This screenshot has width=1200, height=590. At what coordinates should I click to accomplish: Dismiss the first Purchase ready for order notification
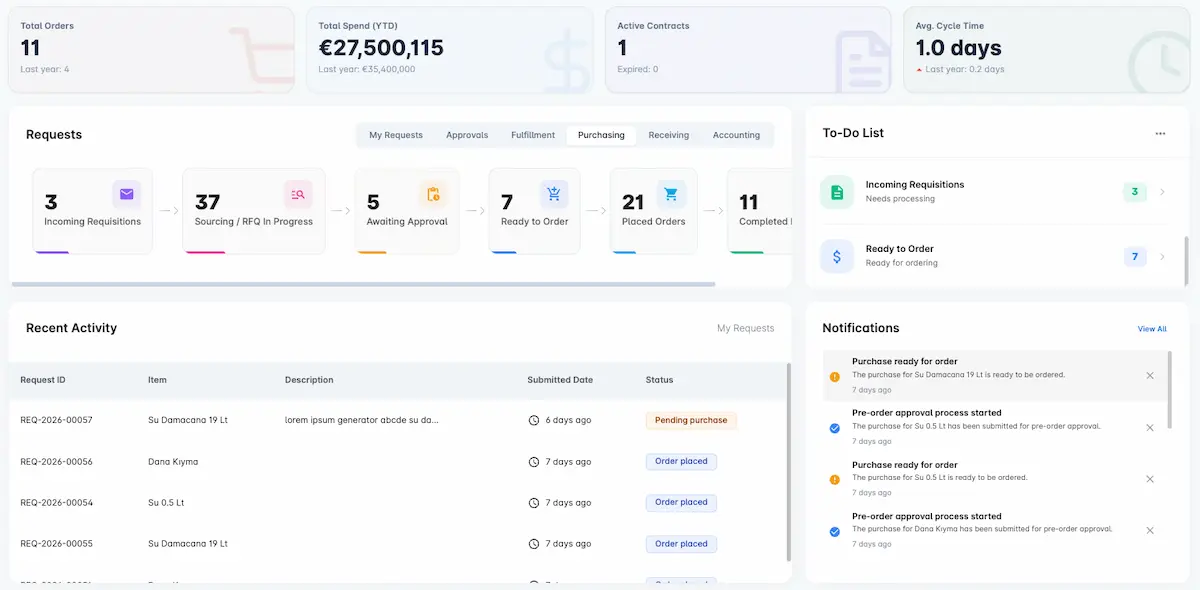tap(1149, 376)
